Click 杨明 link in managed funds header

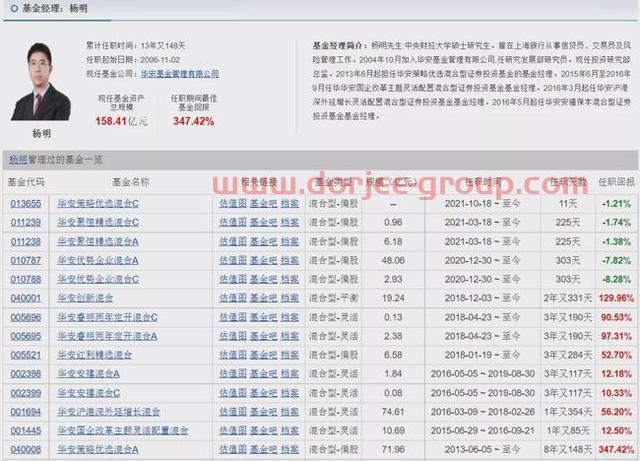click(18, 160)
